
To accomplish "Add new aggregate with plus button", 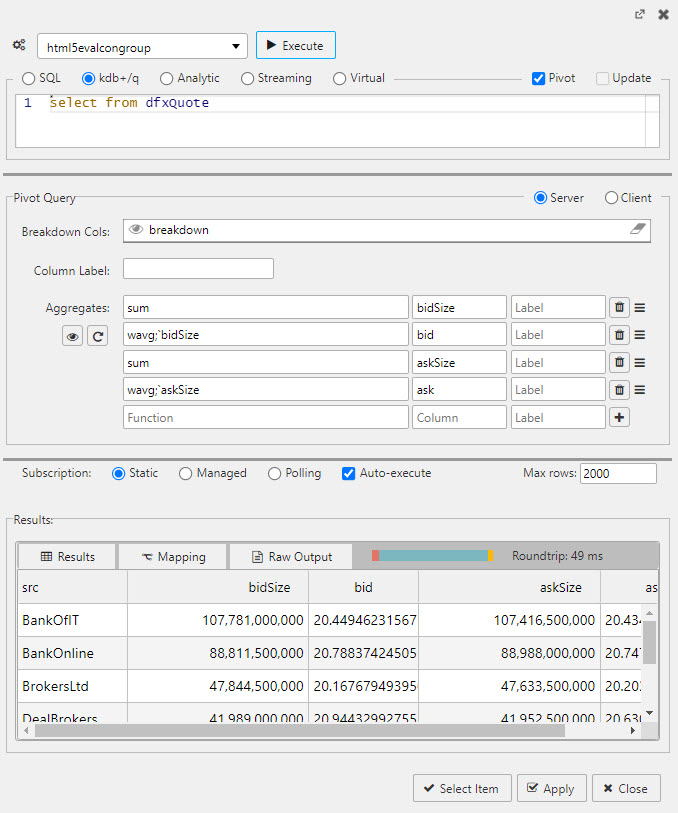I will [619, 417].
